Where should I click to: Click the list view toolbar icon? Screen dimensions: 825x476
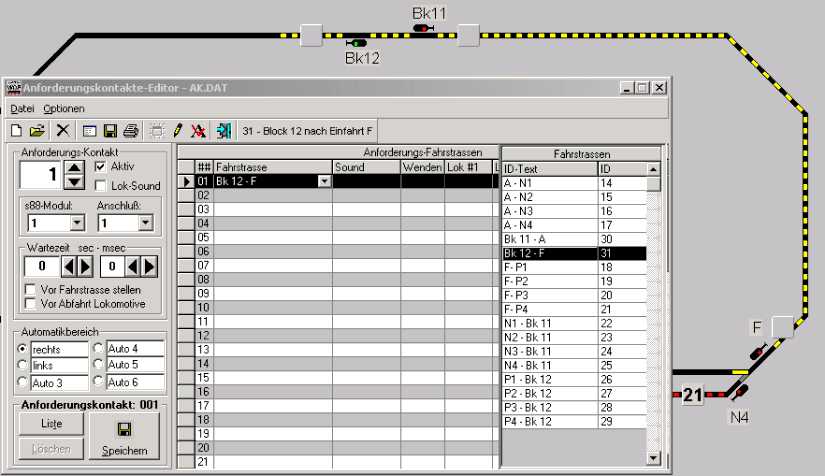(89, 130)
